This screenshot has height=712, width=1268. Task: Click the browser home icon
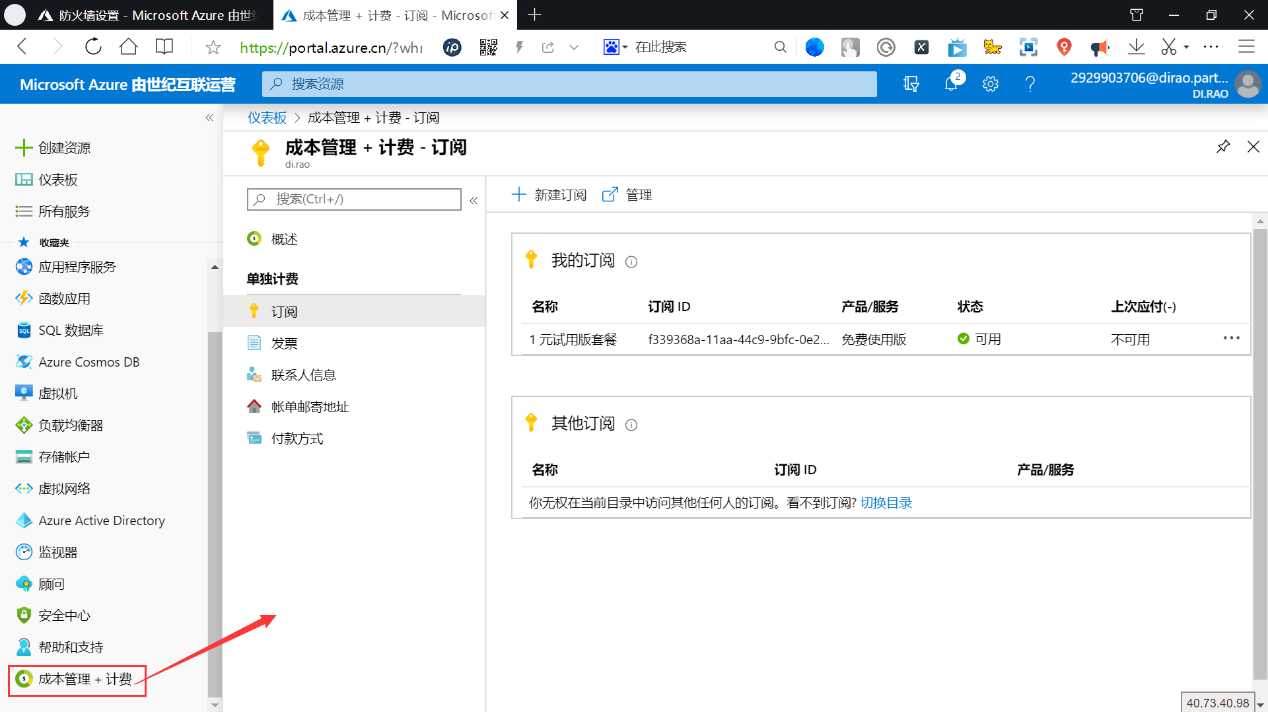coord(128,46)
